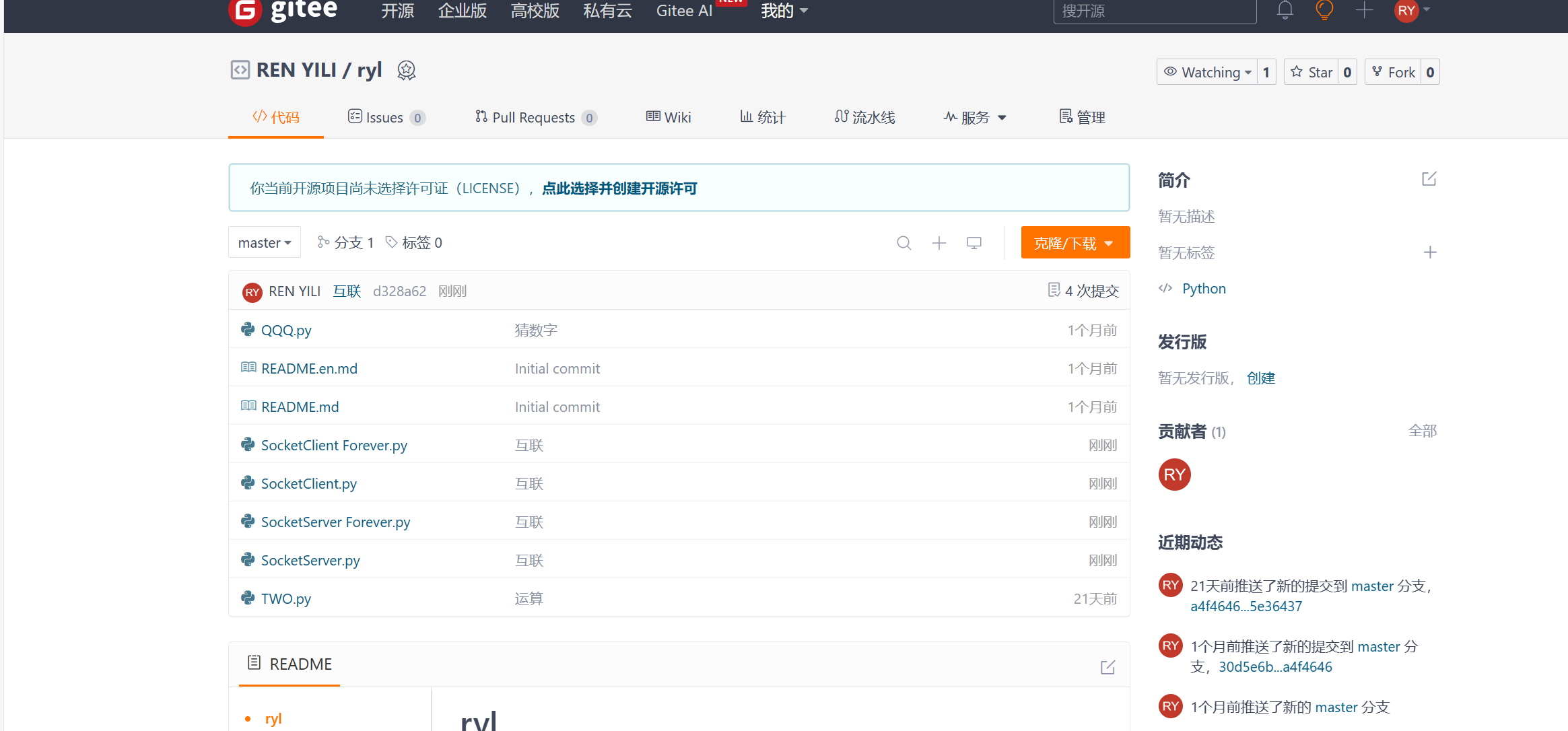Add a tag with the 暂无标签 plus icon

point(1430,252)
